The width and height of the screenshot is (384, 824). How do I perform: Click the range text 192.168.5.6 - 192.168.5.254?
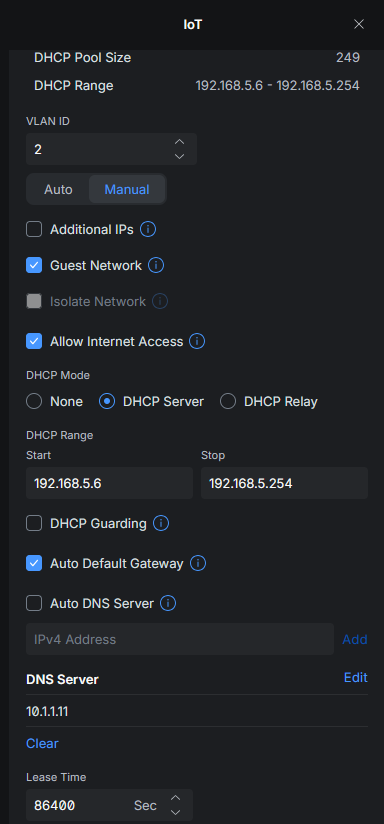pos(277,85)
